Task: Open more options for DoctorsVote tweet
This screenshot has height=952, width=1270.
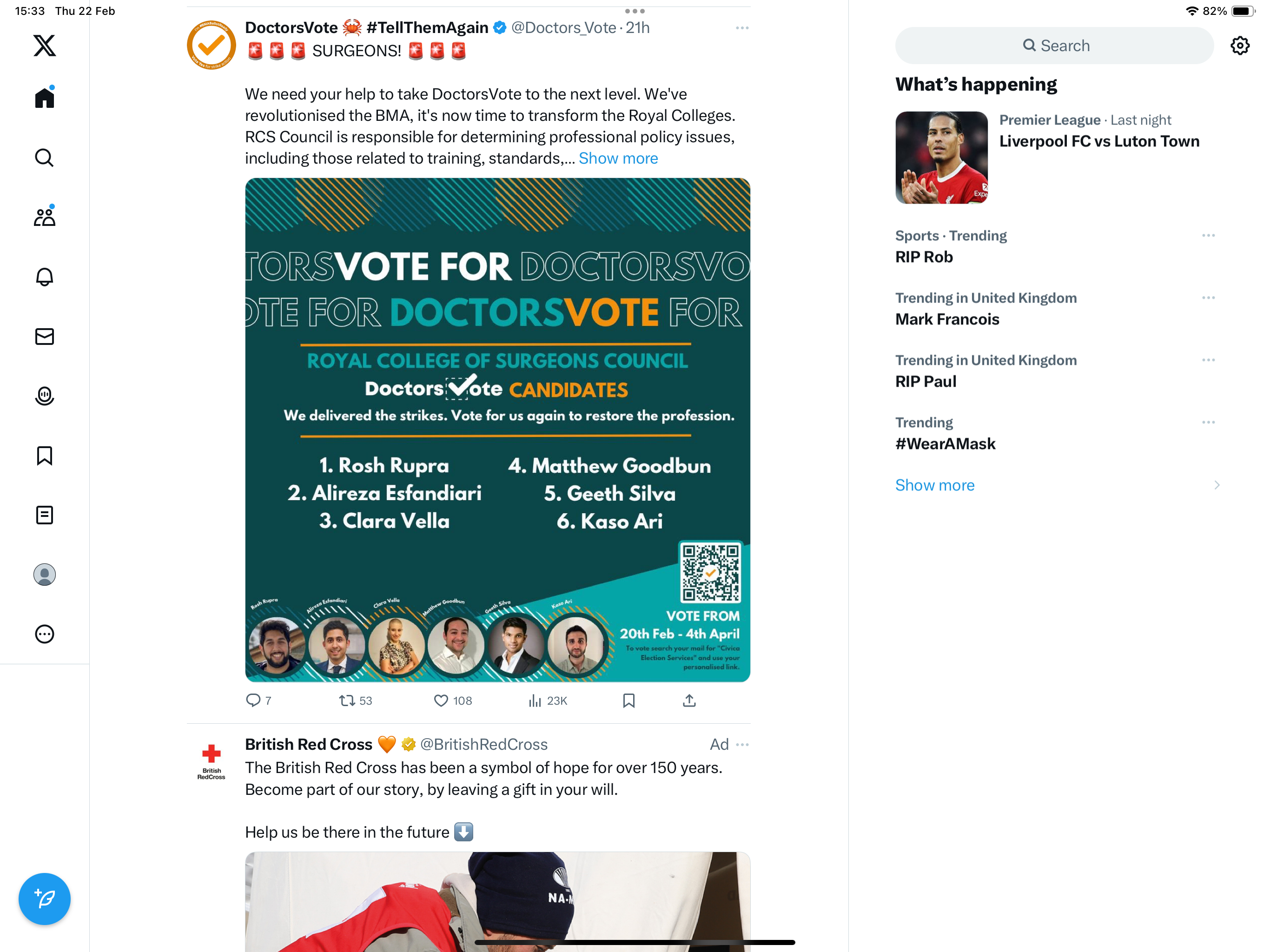Action: point(742,27)
